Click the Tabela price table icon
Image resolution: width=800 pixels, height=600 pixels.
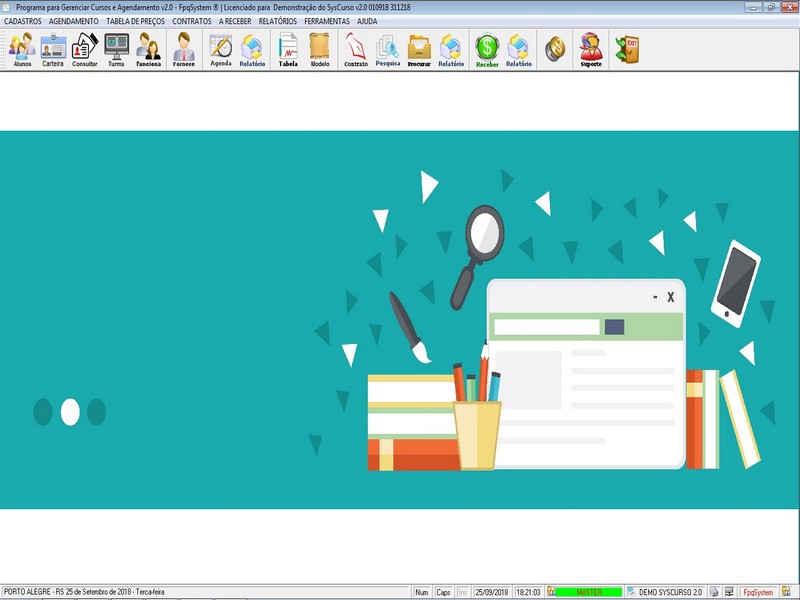(288, 49)
